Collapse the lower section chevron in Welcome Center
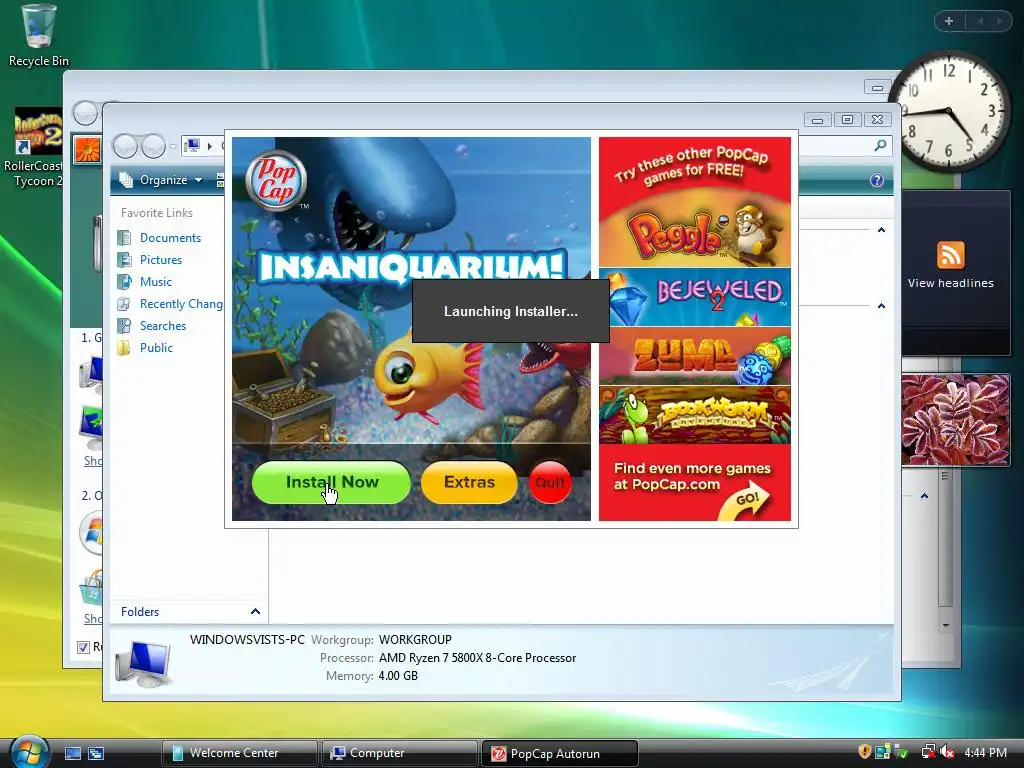 click(924, 496)
